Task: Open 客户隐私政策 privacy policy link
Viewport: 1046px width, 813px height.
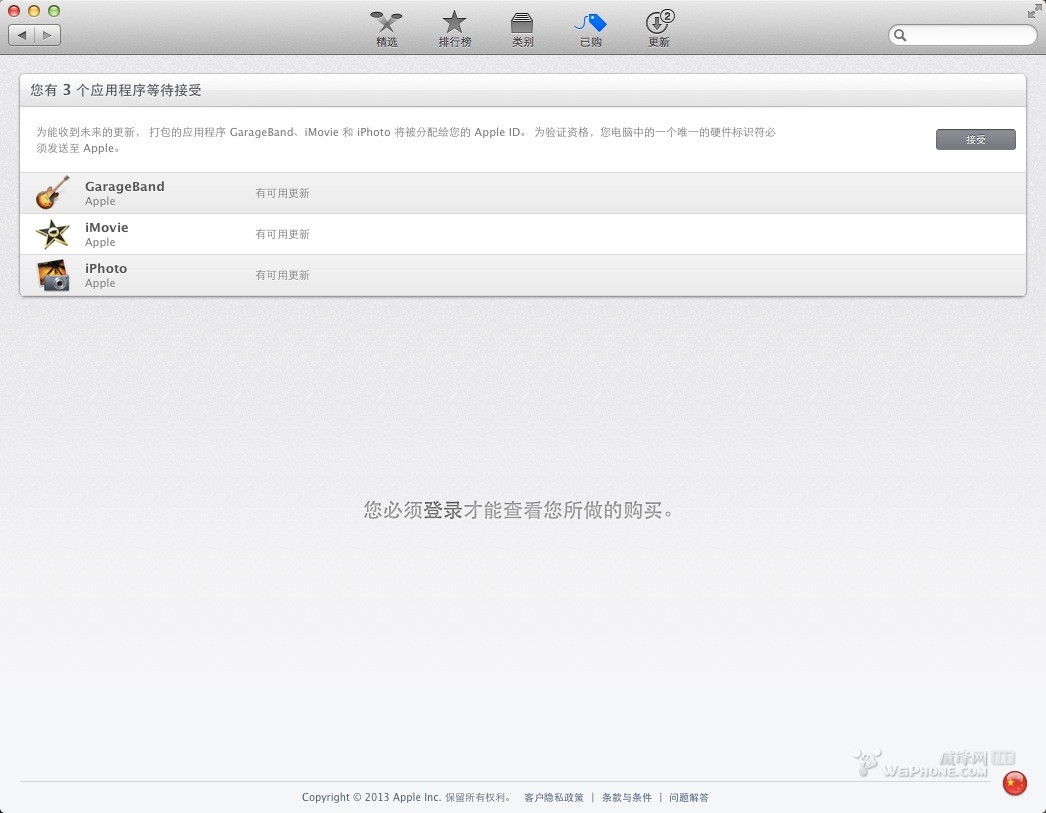Action: point(554,797)
